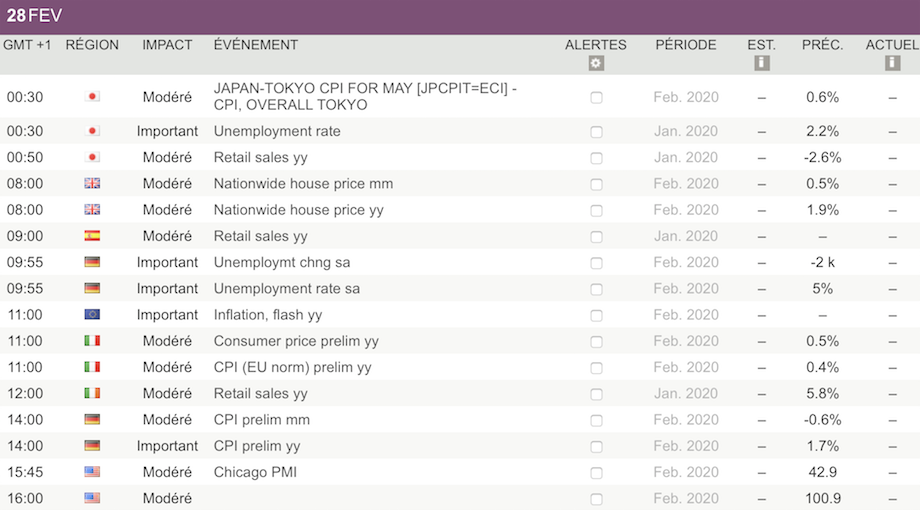Toggle alert for German CPI prelim yy
This screenshot has width=920, height=510.
tap(596, 447)
